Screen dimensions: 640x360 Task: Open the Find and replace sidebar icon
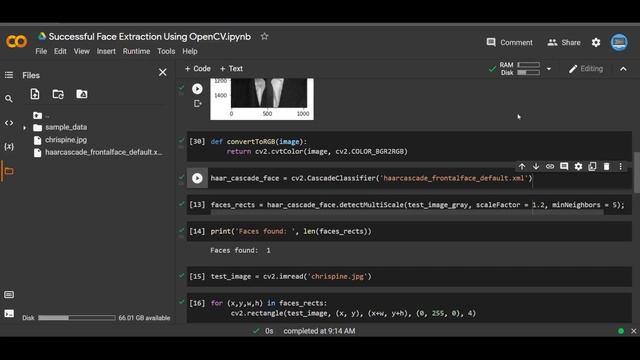pyautogui.click(x=9, y=99)
